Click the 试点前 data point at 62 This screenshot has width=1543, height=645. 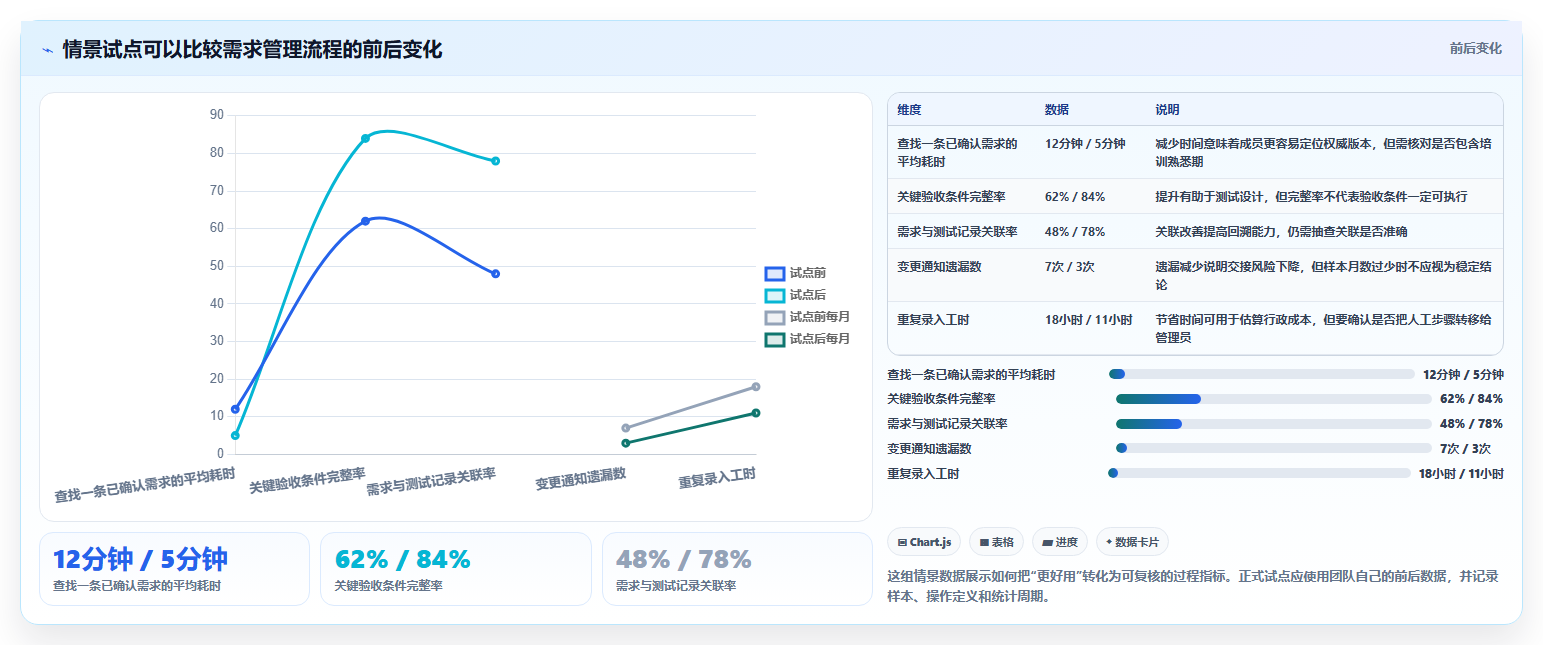click(365, 221)
